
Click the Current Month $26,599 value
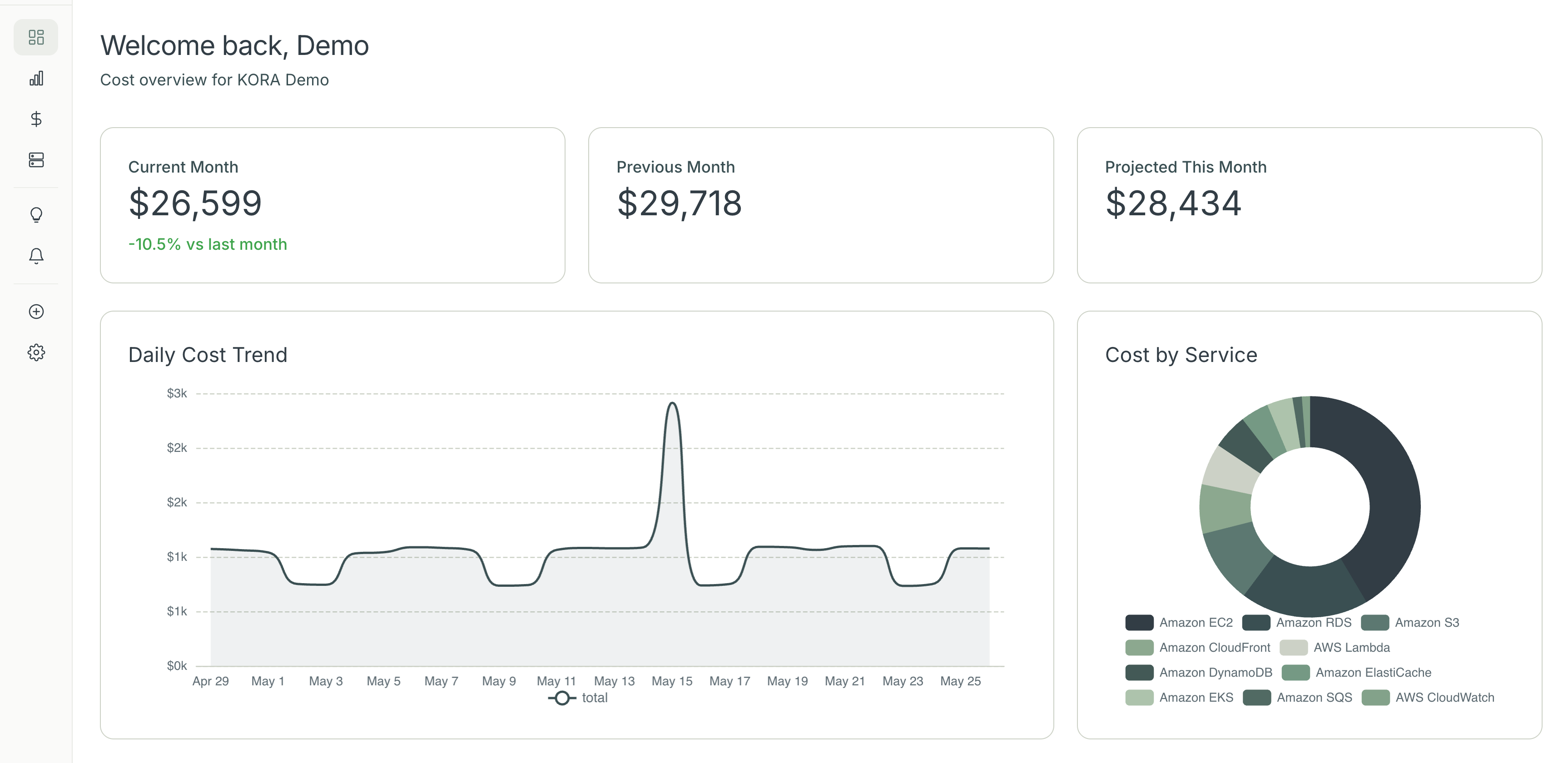tap(195, 203)
